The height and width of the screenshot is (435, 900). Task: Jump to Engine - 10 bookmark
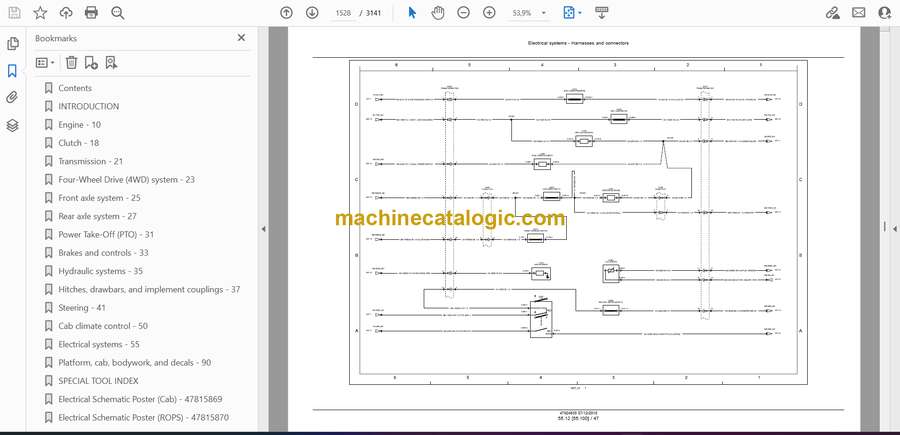click(79, 125)
